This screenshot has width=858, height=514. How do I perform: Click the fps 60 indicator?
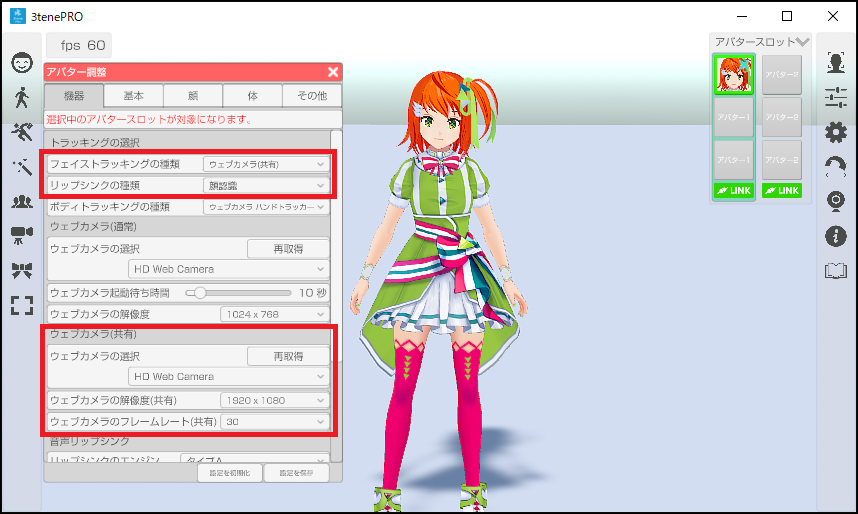coord(79,45)
